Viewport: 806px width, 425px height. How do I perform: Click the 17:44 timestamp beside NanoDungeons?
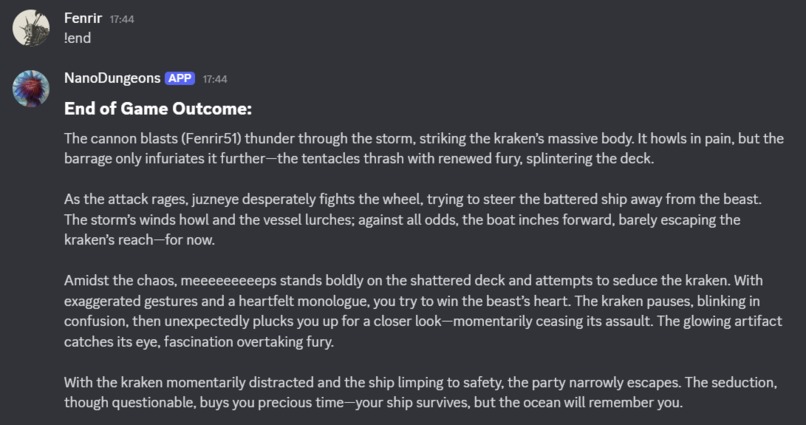point(215,79)
